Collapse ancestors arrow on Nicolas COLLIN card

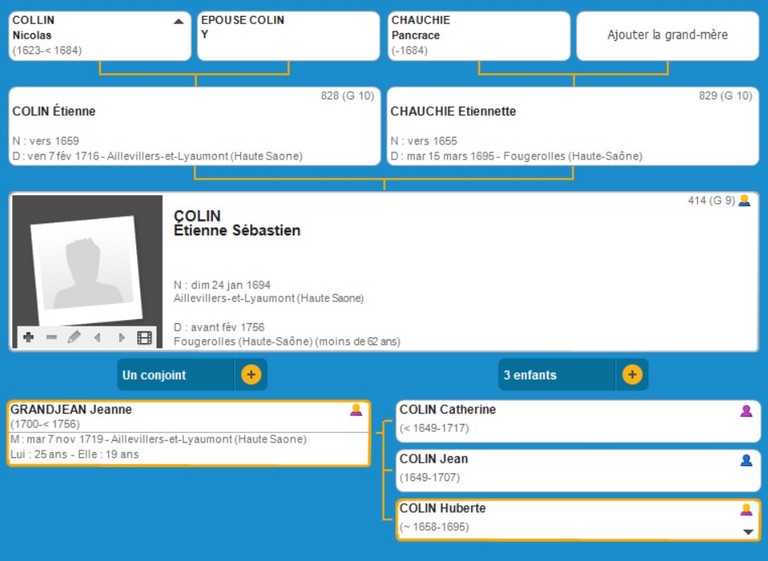(x=179, y=21)
